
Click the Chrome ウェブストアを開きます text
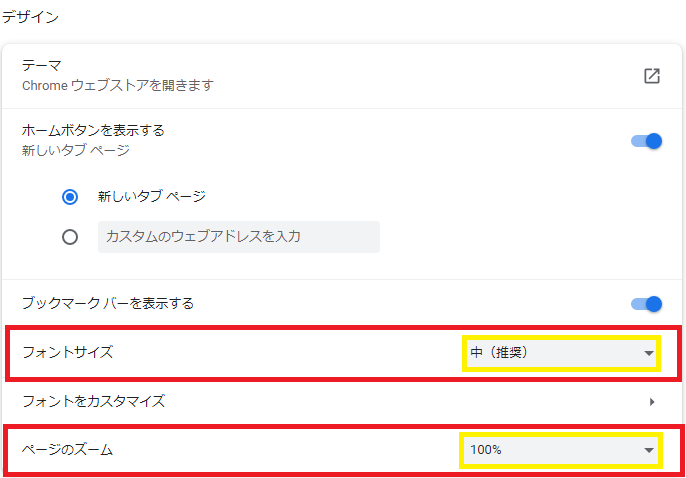click(118, 86)
